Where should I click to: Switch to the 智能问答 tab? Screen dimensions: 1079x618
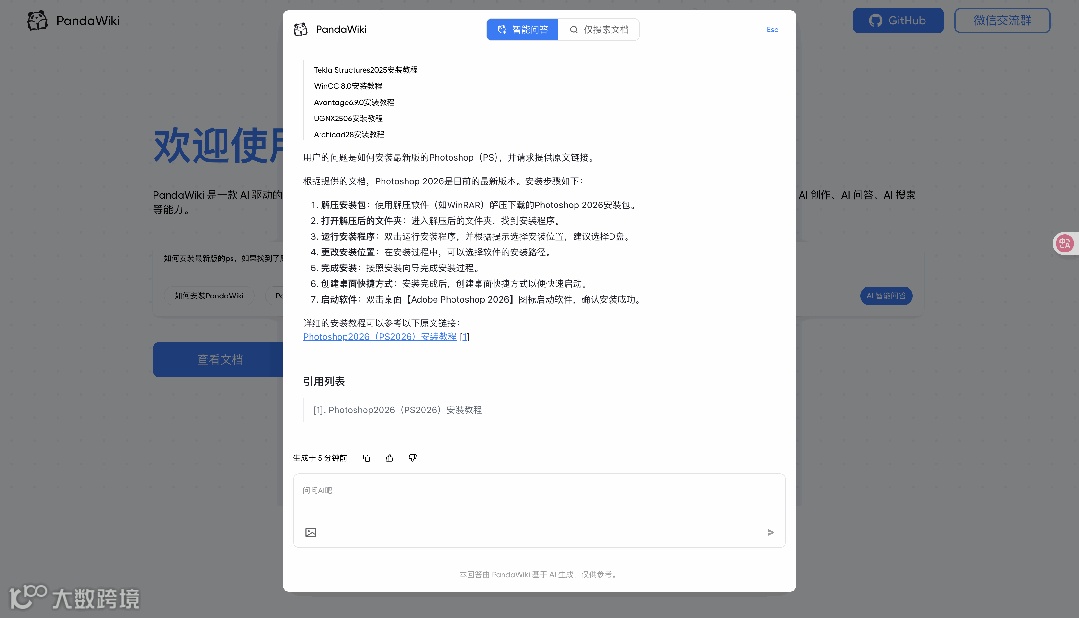(x=522, y=30)
